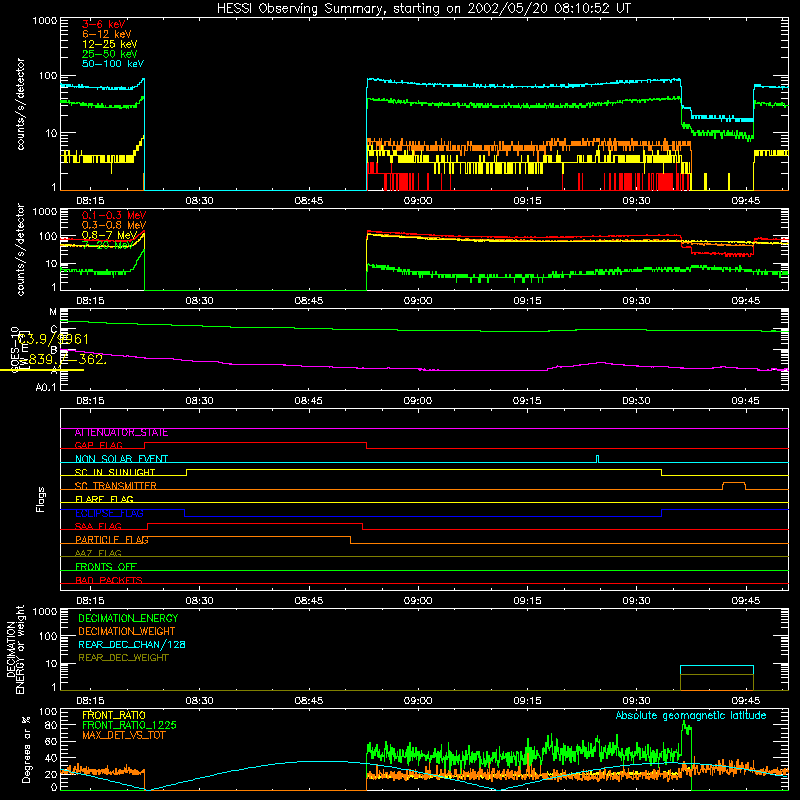
Task: Click the 08:15 tick label under the Flags panel
Action: coord(90,601)
